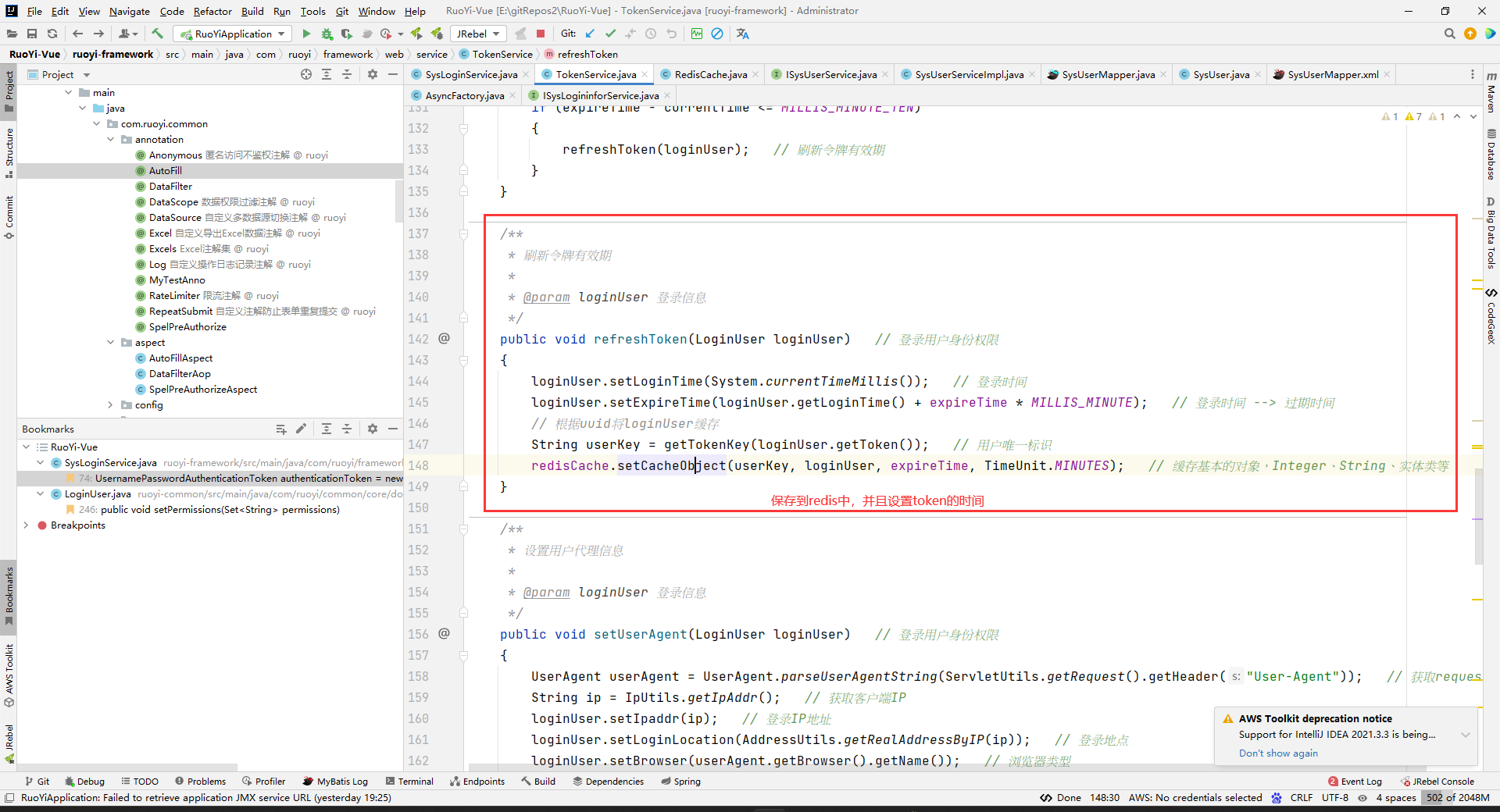Collapse the com.ruoyi.common package node

97,123
